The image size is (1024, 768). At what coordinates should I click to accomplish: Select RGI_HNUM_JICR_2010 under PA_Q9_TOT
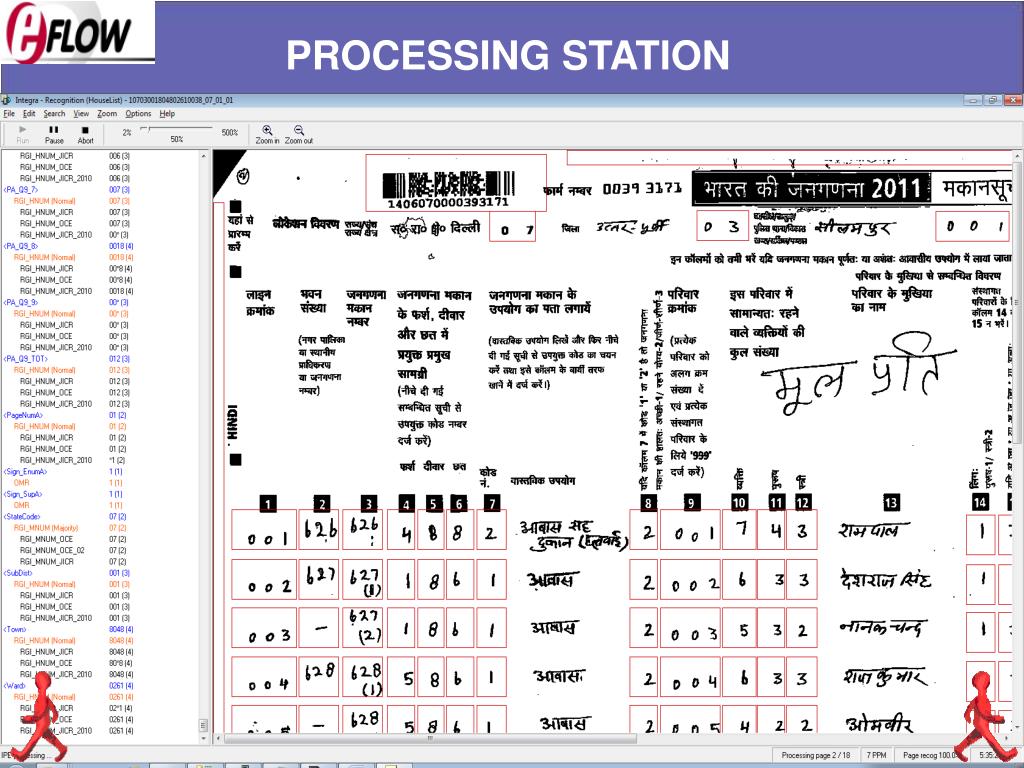click(x=56, y=404)
